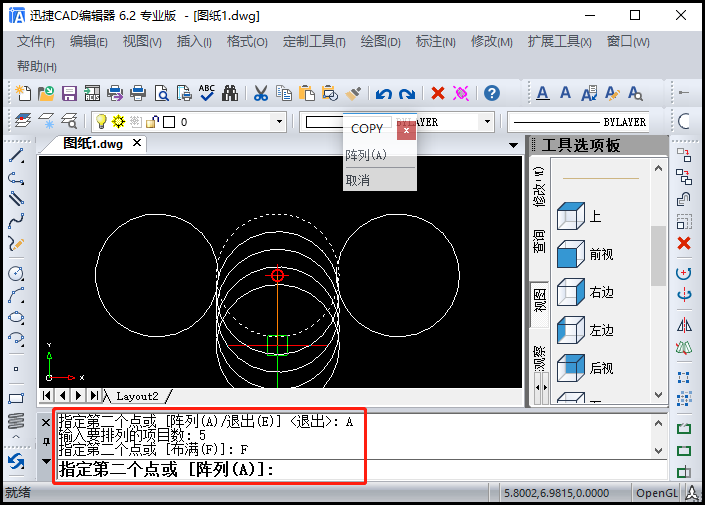Open the drawing tabs list arrow

pos(513,145)
